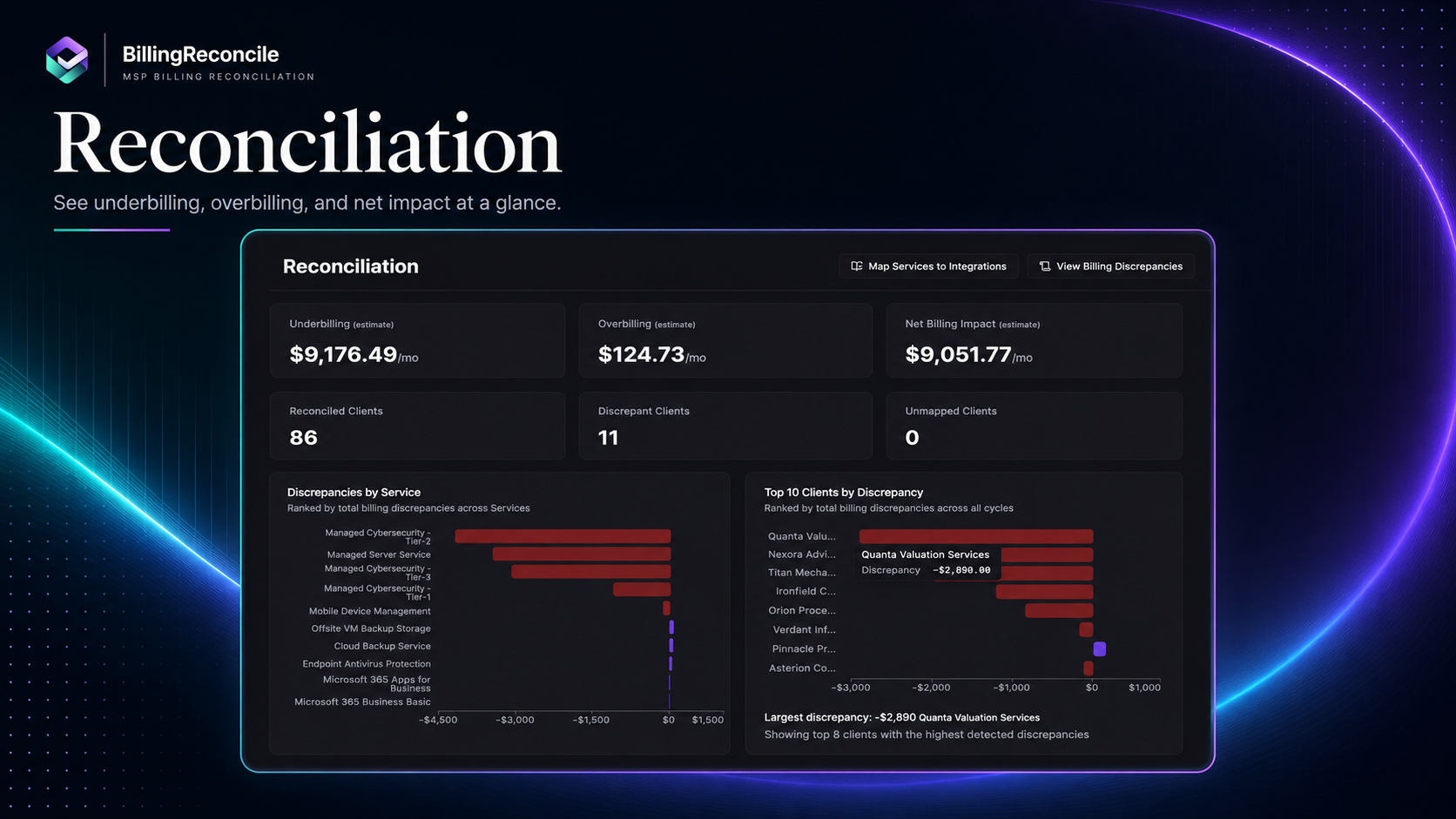Click the Cloud Backup Service bar
This screenshot has width=1456, height=819.
pos(671,646)
